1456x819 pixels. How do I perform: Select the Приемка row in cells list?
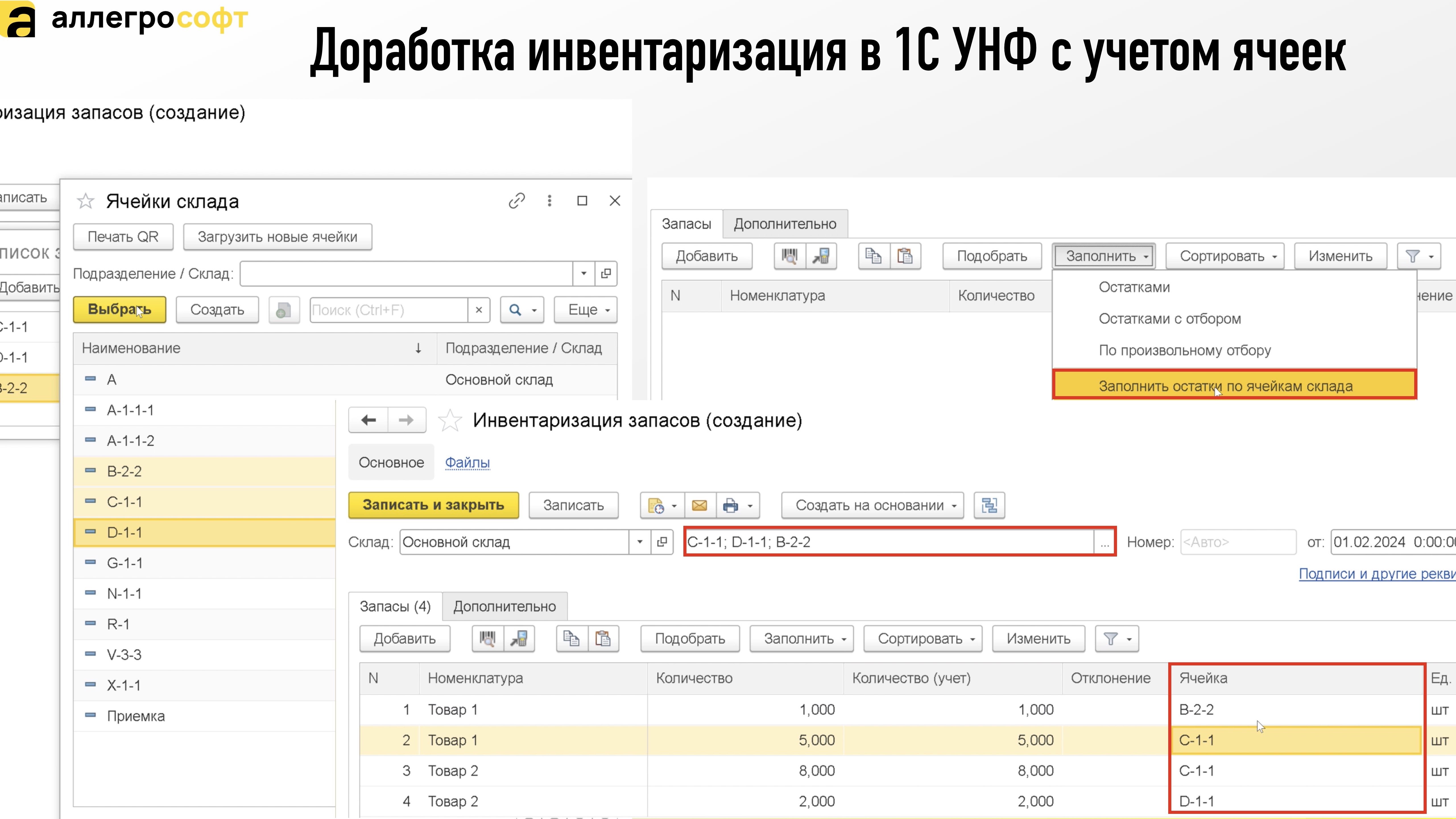[205, 716]
